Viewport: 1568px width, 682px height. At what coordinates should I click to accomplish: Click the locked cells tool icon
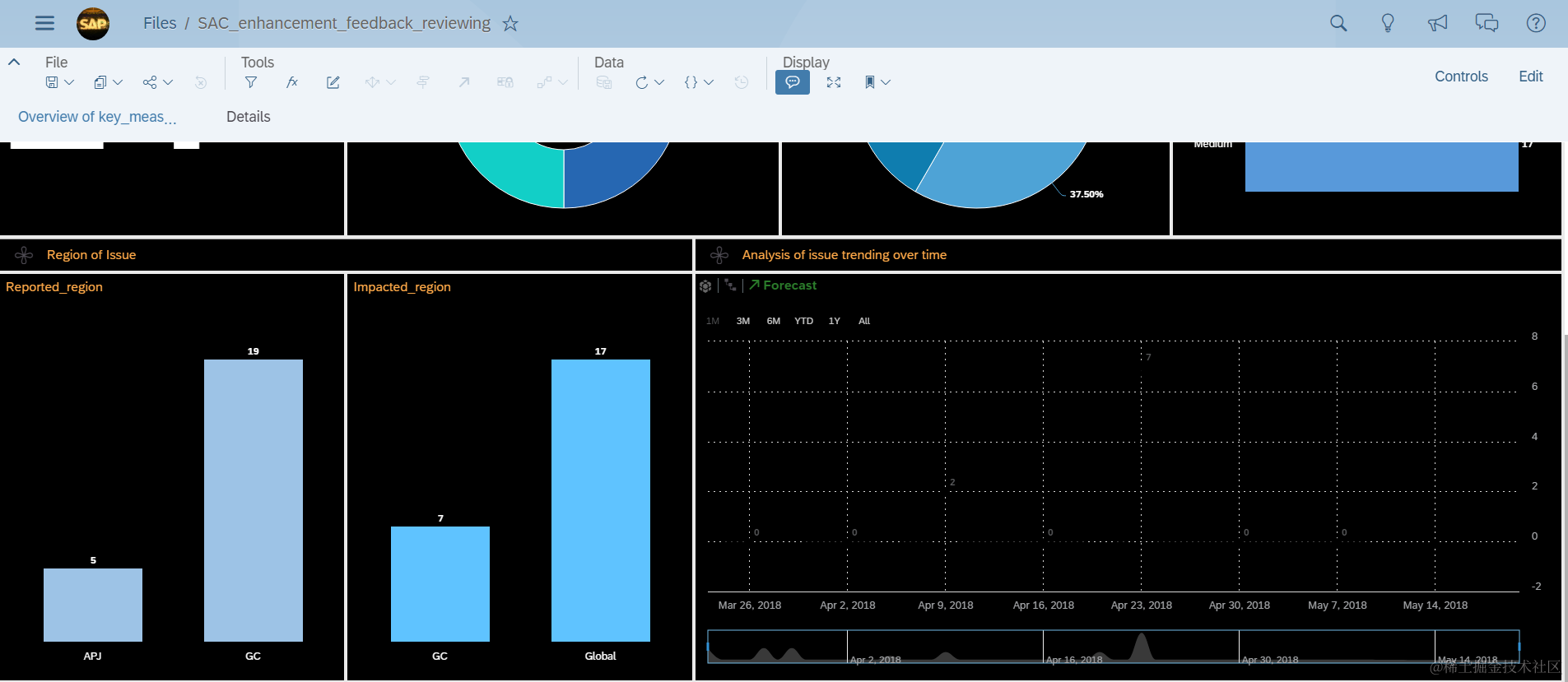pyautogui.click(x=505, y=82)
